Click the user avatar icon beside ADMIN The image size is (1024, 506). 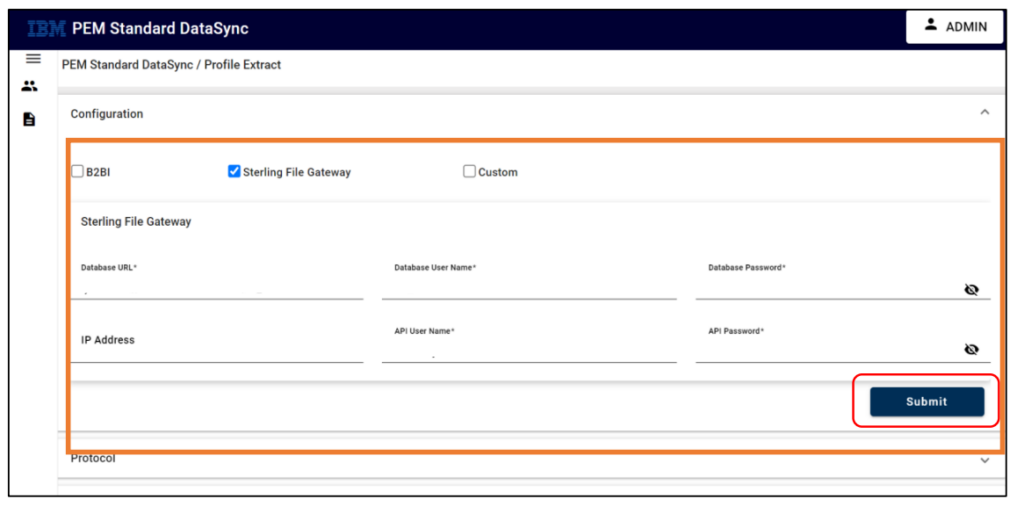[x=931, y=25]
